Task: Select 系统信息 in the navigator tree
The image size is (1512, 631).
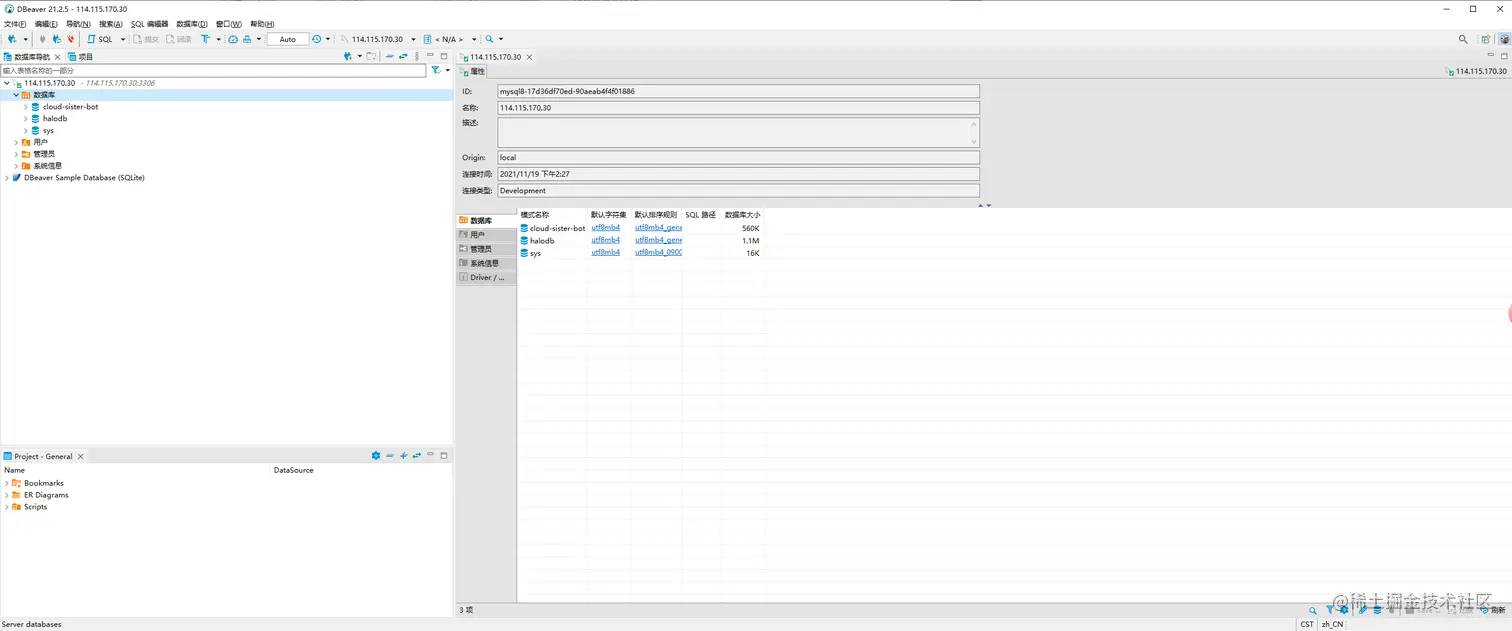Action: (x=48, y=166)
